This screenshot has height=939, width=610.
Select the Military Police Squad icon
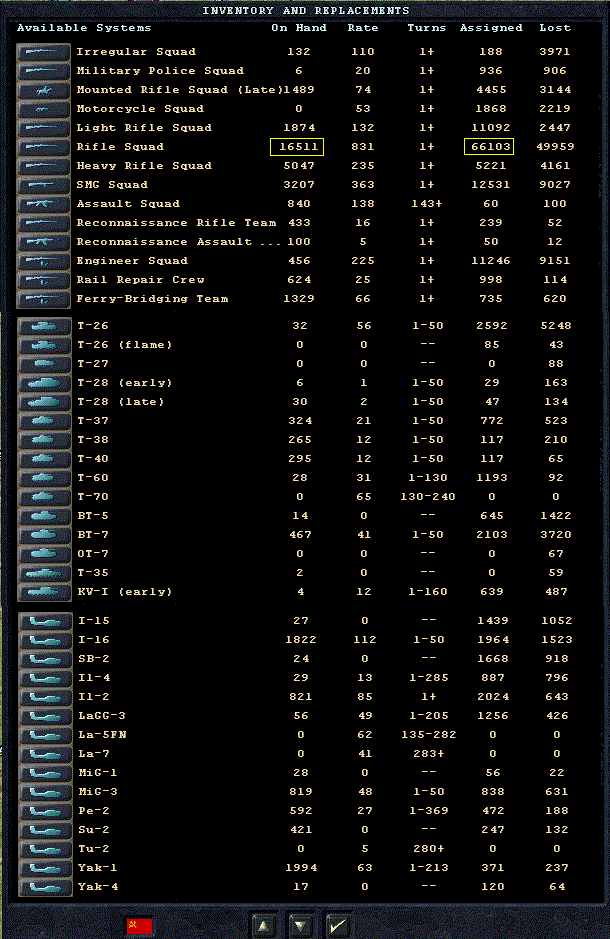pyautogui.click(x=44, y=71)
